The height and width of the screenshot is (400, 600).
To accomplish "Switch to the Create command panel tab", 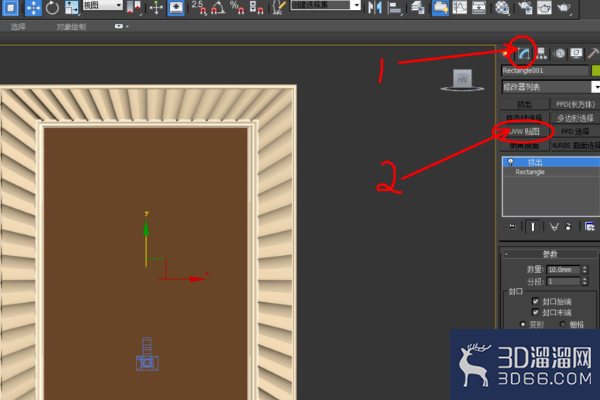I will 507,53.
